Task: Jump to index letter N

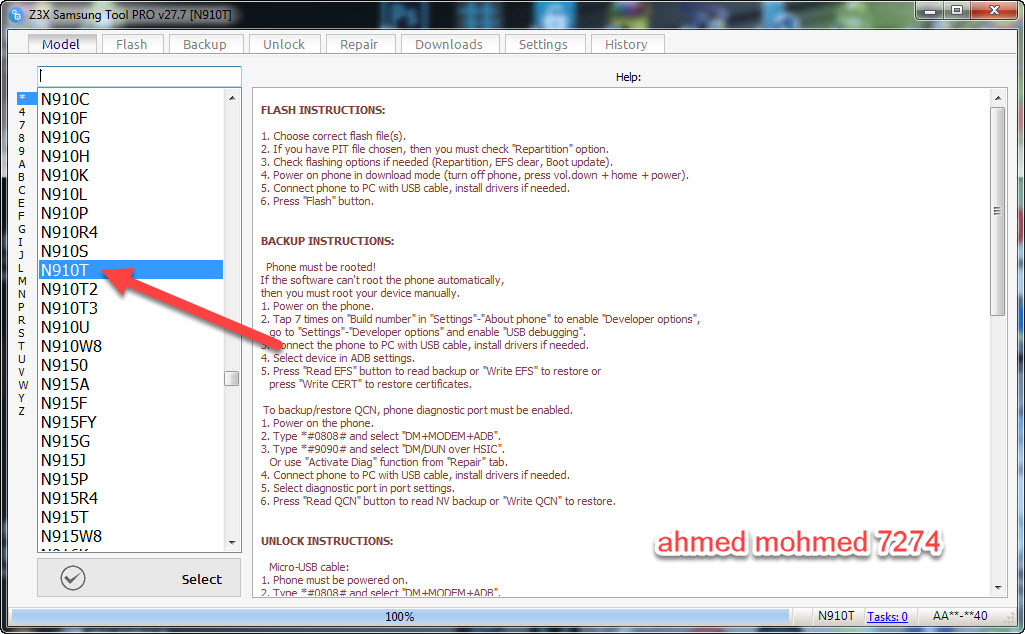Action: pos(22,294)
